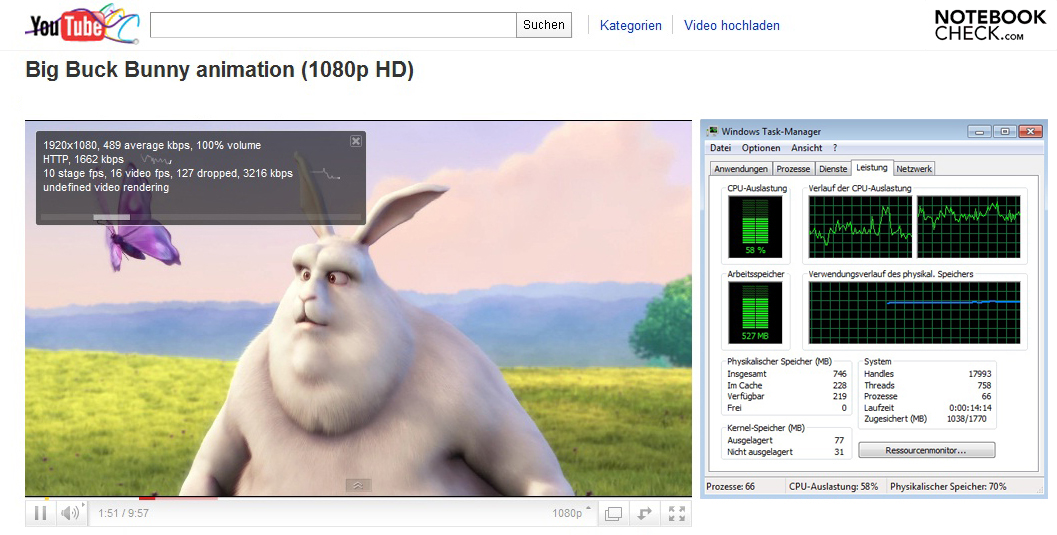Pause the video playback
Screen dimensions: 1057x535
coord(40,513)
